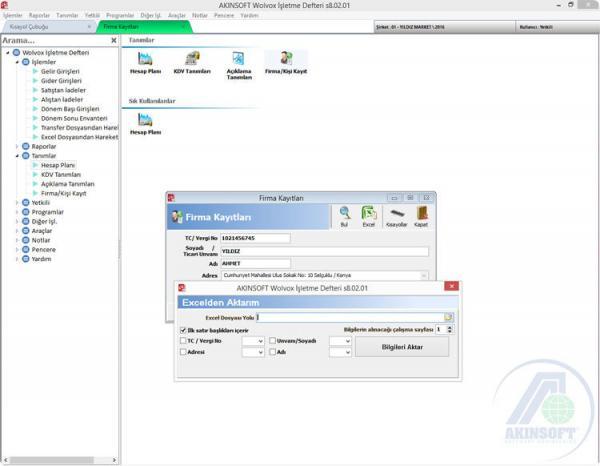Open the Yardım menu

click(x=249, y=15)
